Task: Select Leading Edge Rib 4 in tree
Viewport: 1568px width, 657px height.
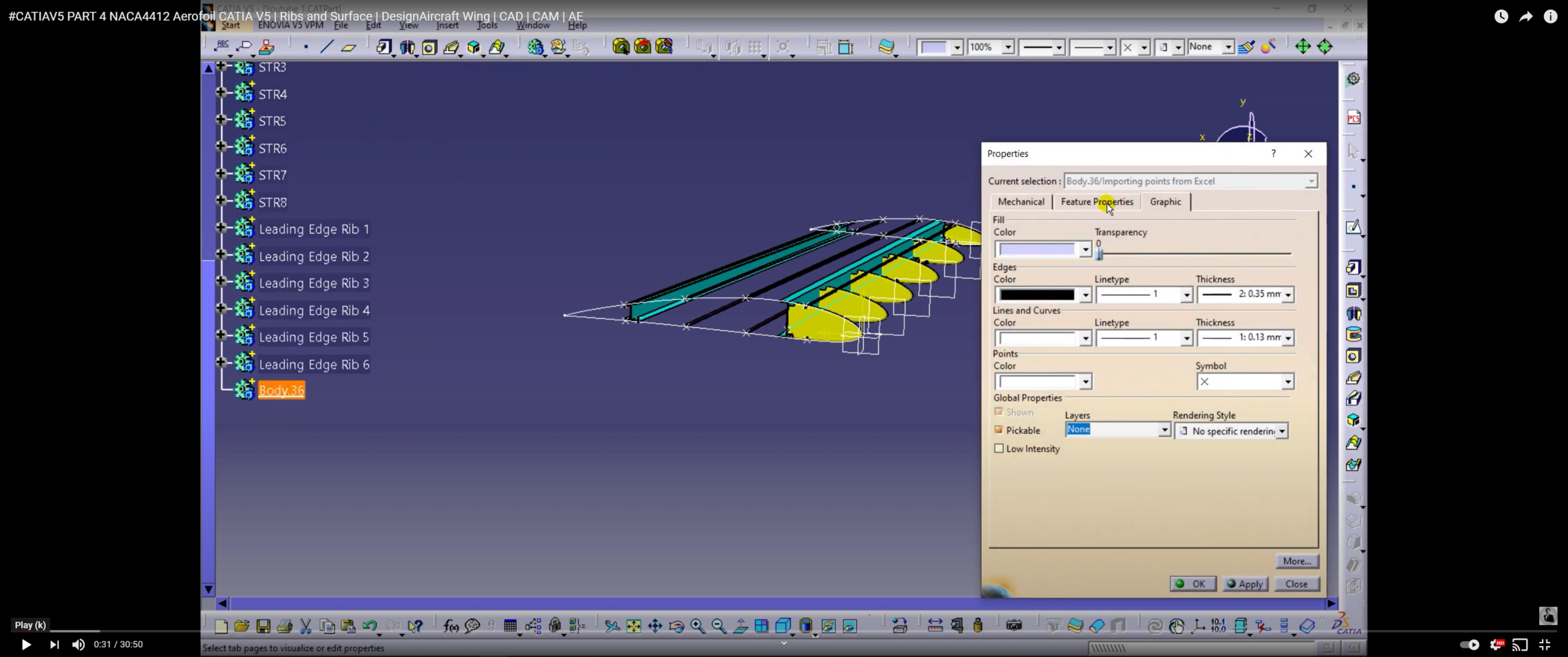Action: click(314, 310)
